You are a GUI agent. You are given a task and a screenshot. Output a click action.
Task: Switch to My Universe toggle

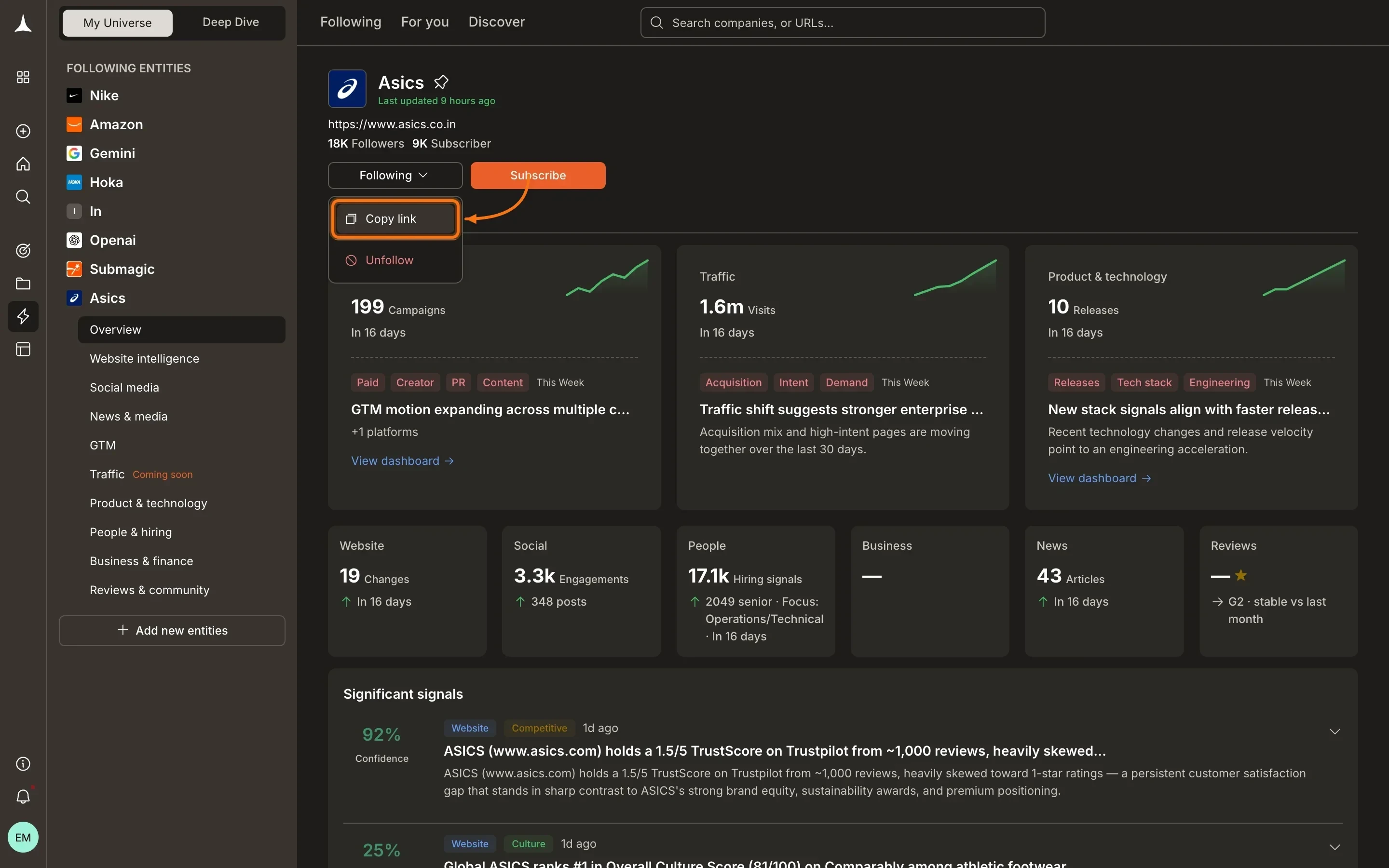(x=118, y=23)
